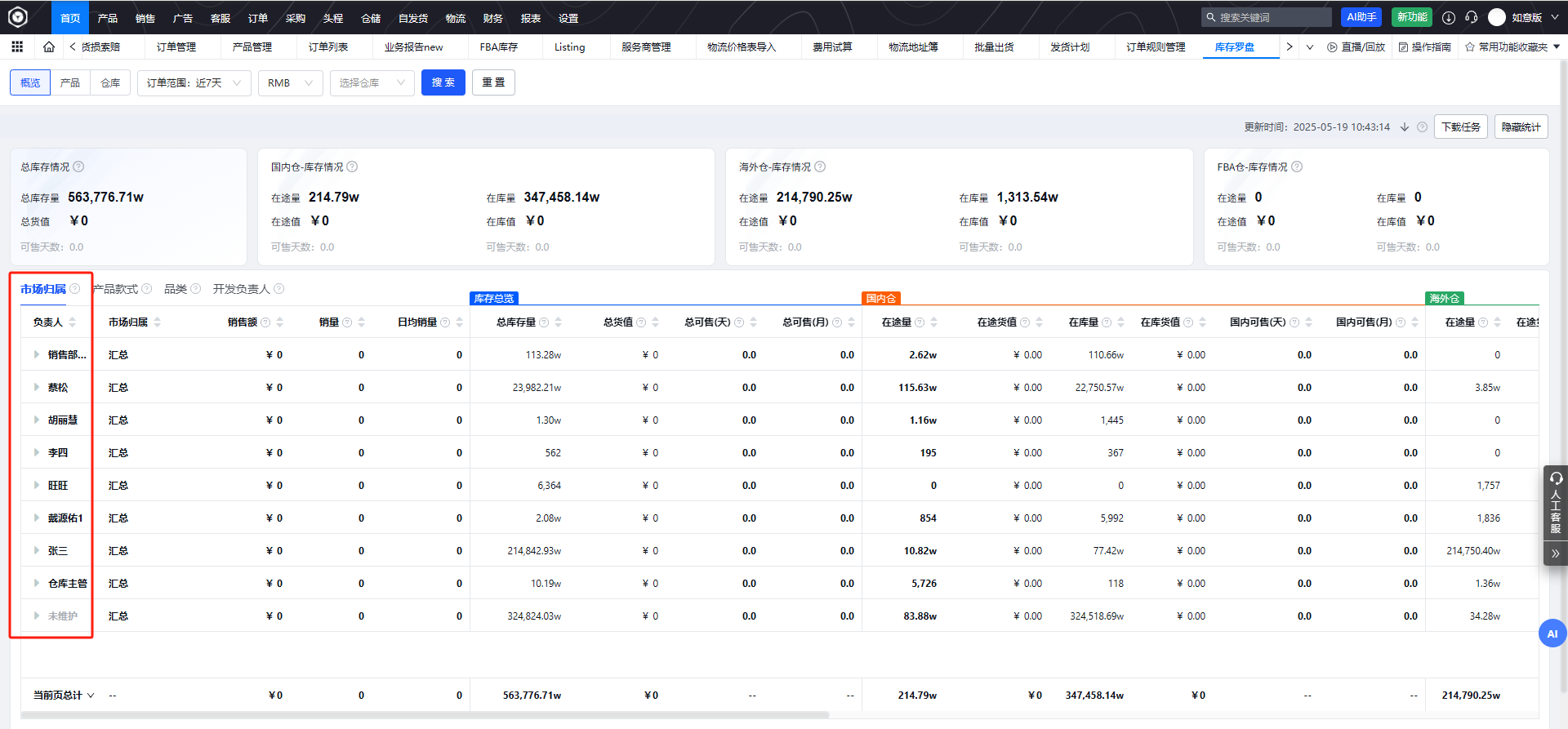Open the 财务 menu in the top navigation

coord(492,18)
